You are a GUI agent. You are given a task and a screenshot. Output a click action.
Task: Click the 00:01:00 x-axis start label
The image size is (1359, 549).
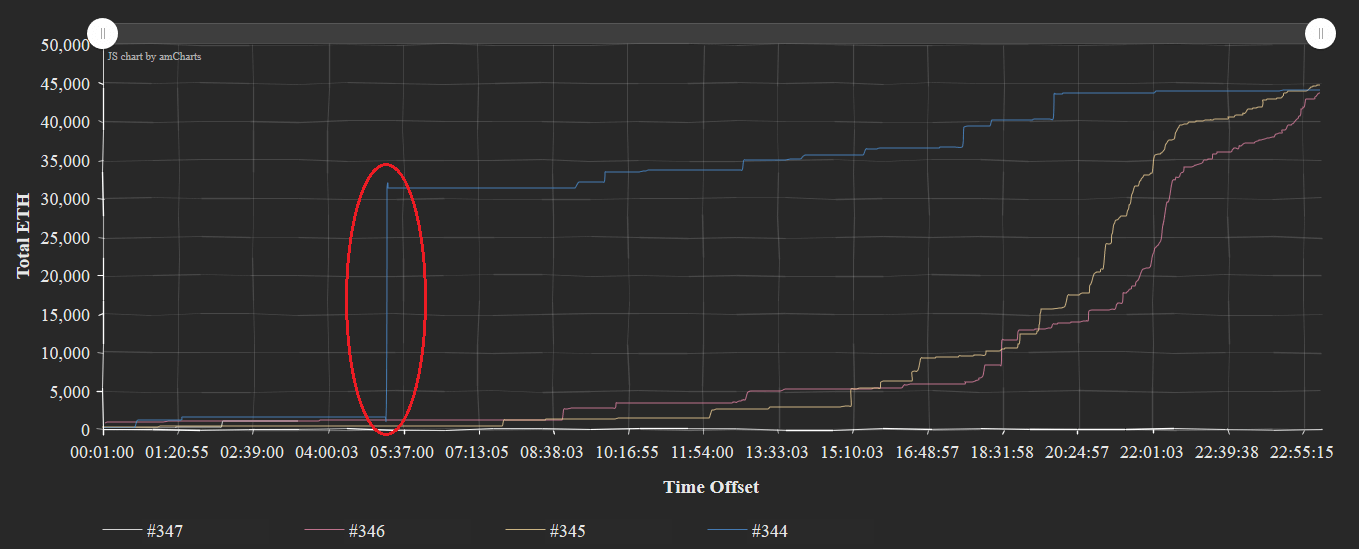coord(102,452)
